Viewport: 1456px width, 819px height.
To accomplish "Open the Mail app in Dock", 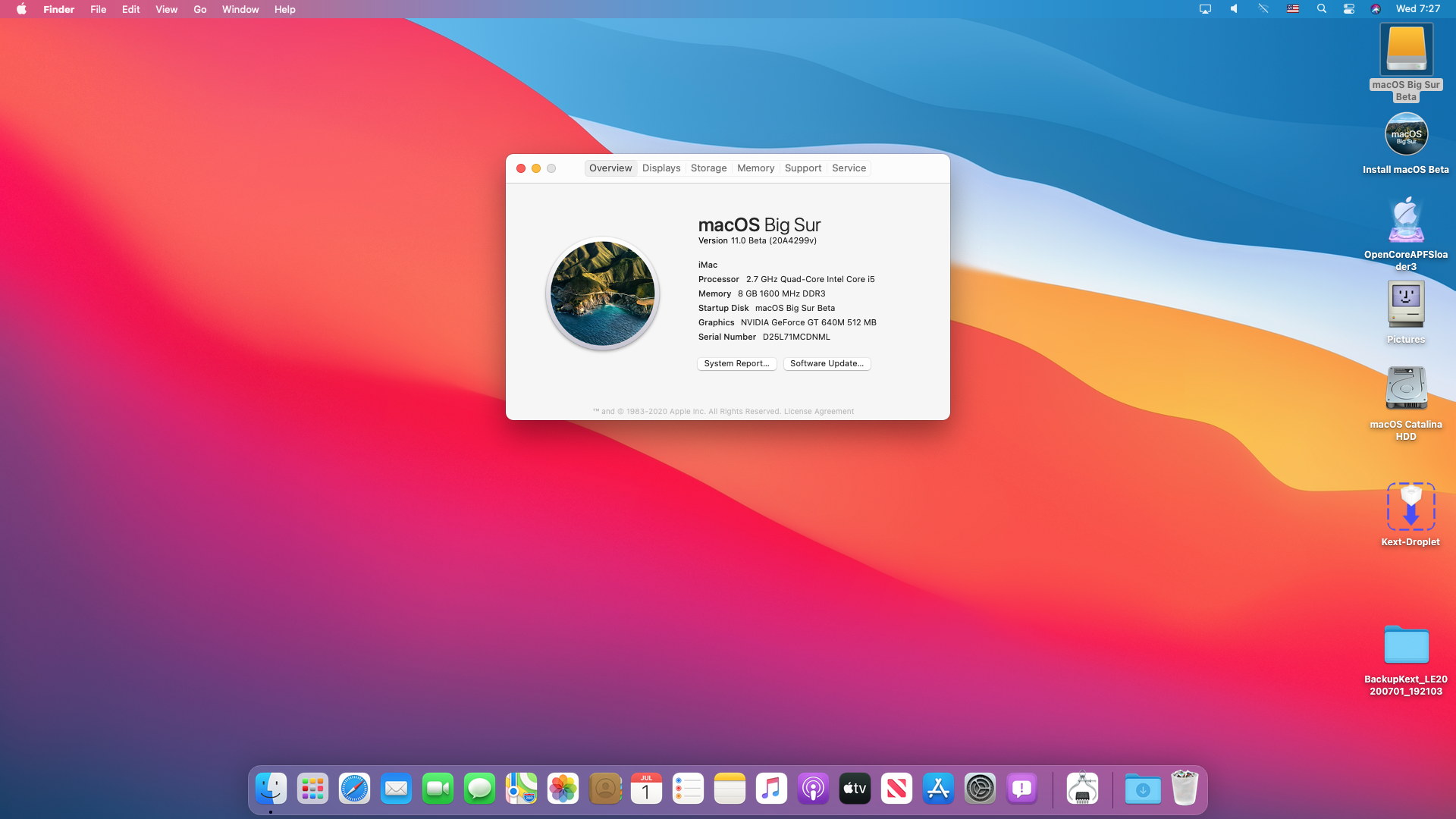I will 396,789.
